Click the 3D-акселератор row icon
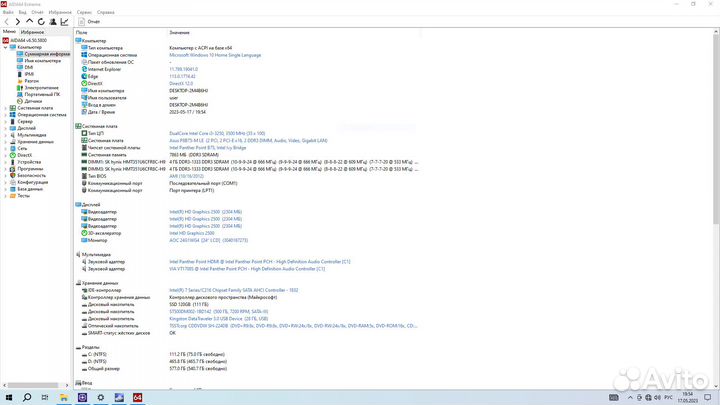 [84, 233]
